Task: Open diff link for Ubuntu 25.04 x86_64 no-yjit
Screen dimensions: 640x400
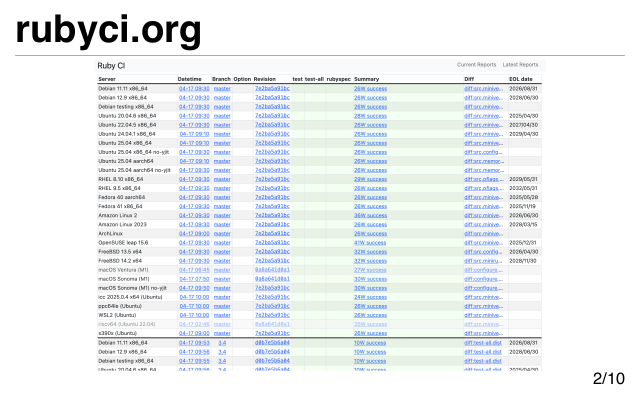Action: (x=483, y=152)
